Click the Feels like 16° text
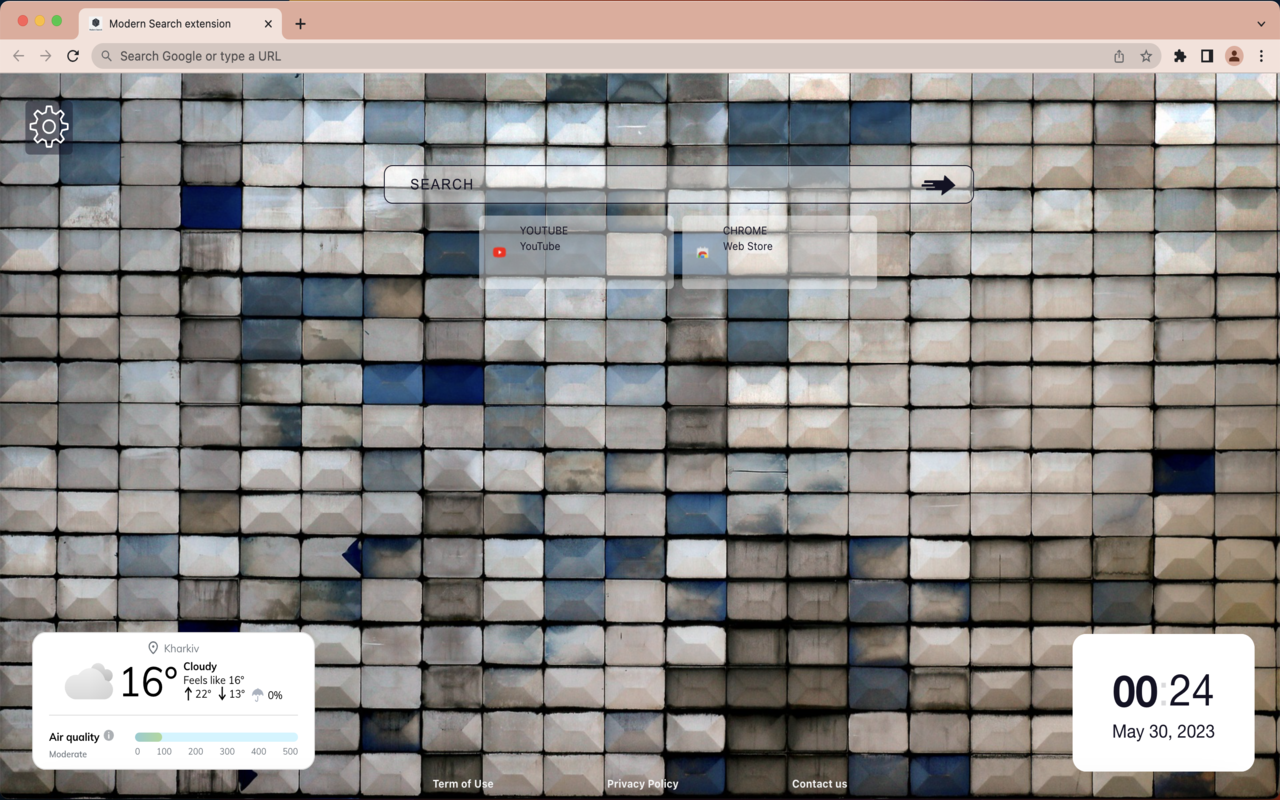This screenshot has height=800, width=1280. pyautogui.click(x=213, y=680)
